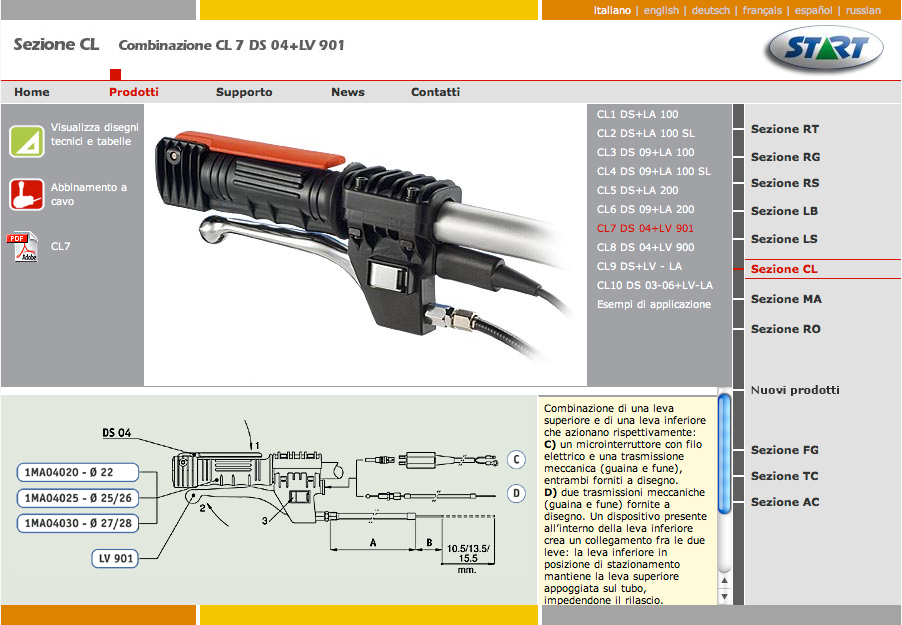Go to Sezione TC
Screen dimensions: 902x625
(x=784, y=476)
